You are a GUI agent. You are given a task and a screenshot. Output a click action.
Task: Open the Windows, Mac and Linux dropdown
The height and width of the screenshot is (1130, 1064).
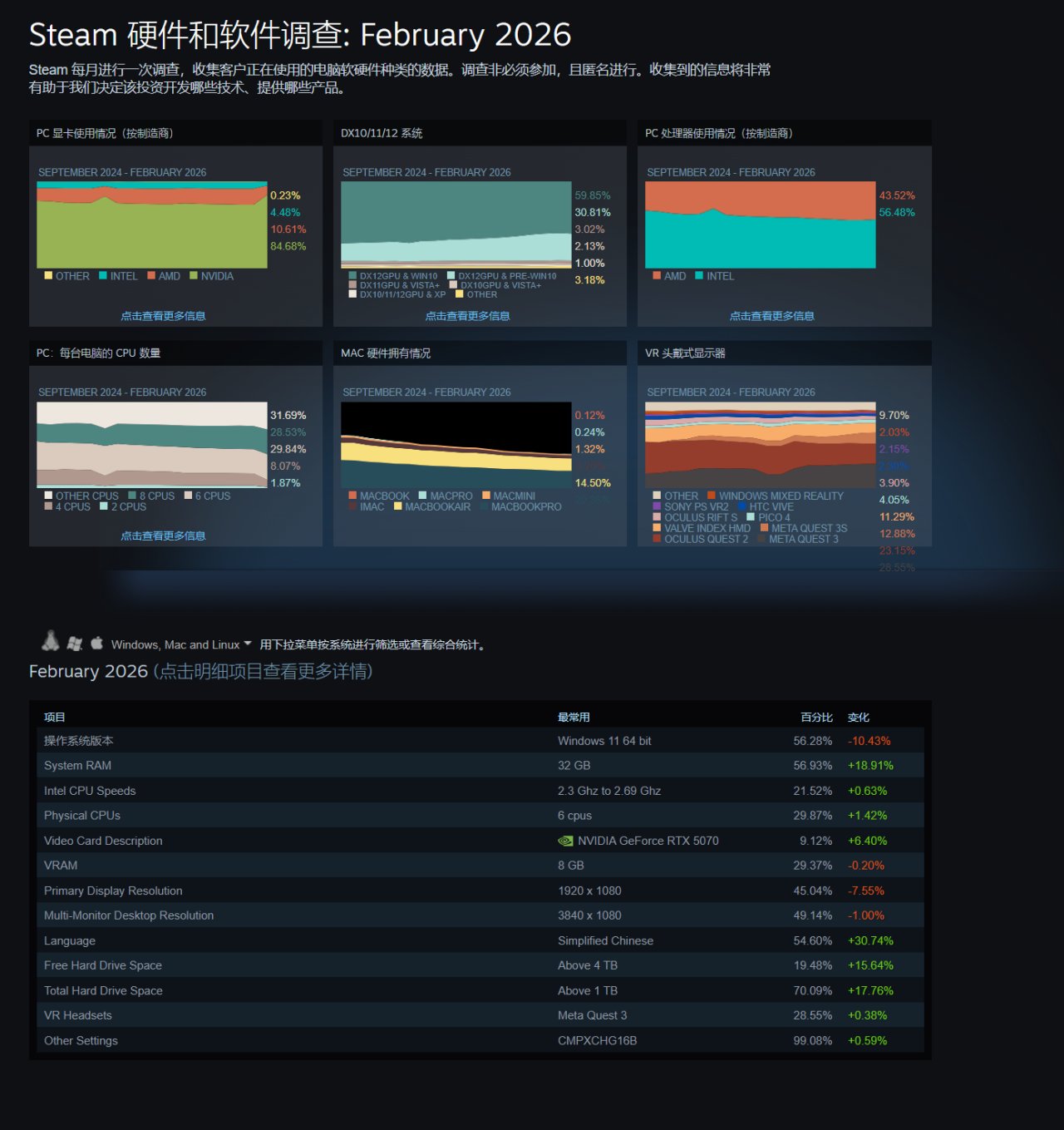[x=181, y=644]
